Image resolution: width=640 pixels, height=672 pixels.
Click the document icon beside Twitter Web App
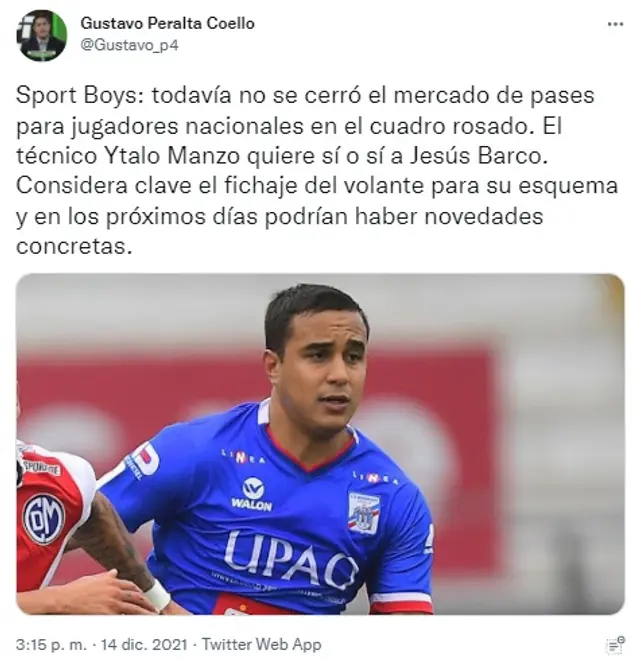click(x=615, y=644)
